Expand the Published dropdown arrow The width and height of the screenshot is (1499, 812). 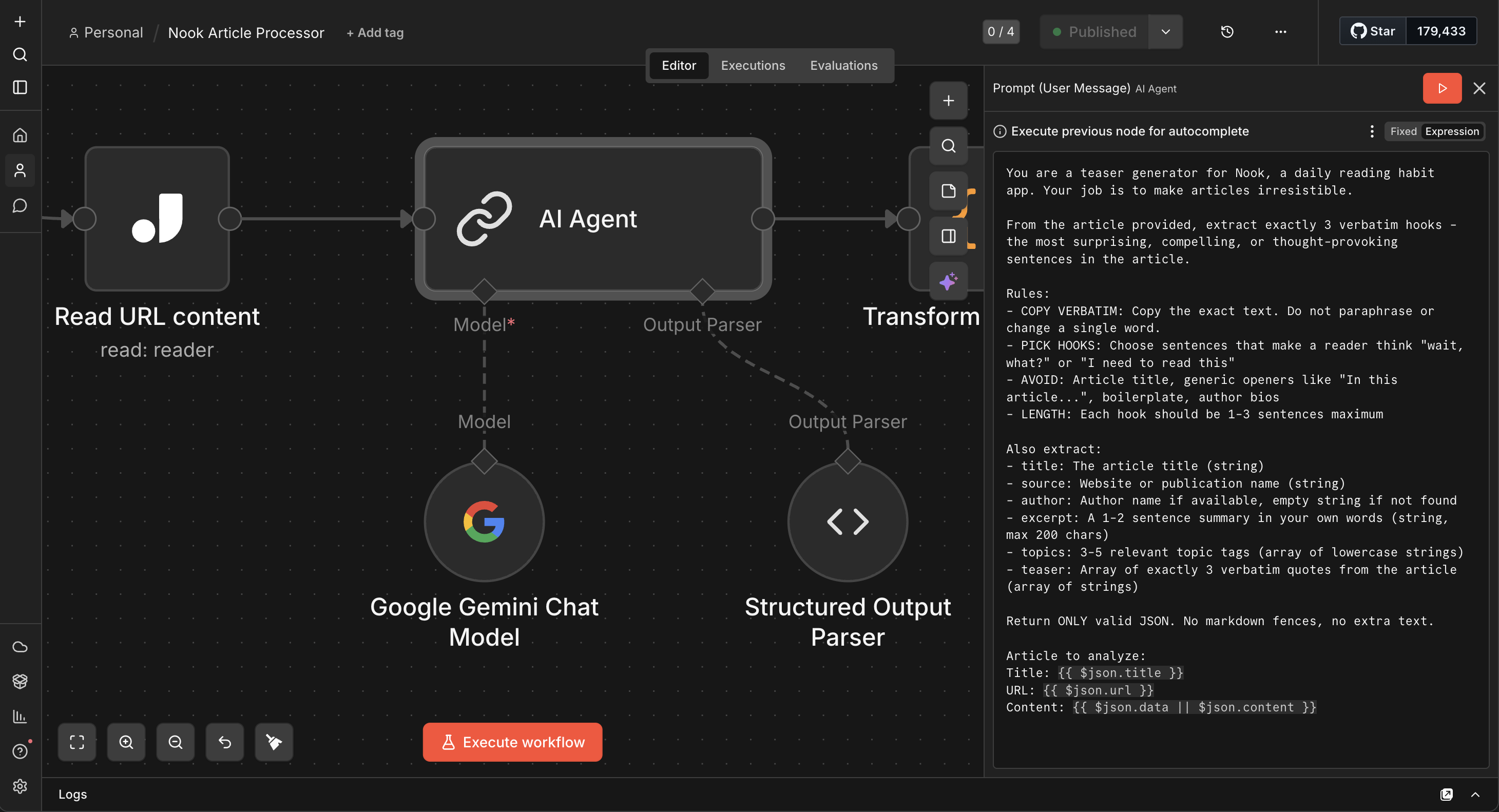(x=1165, y=32)
